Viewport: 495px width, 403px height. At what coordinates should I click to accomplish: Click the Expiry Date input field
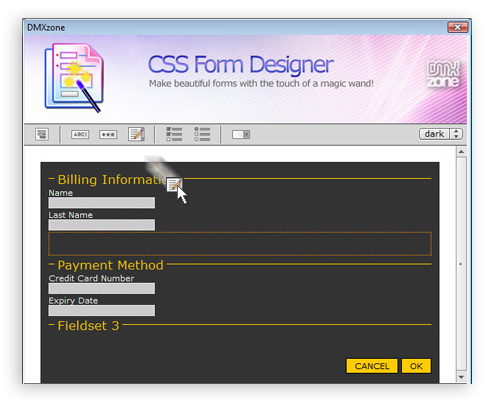coord(102,310)
